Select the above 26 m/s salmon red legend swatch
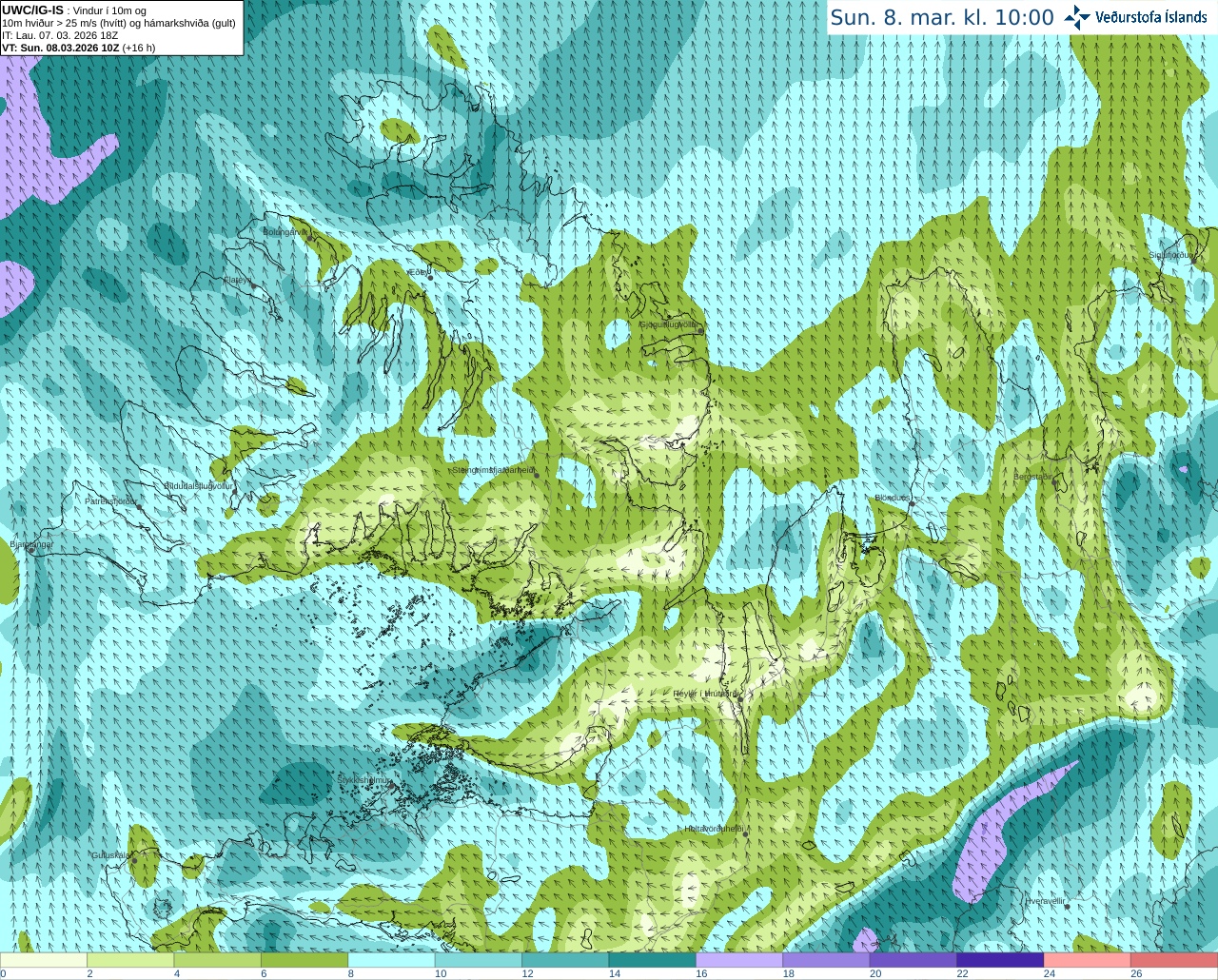 tap(1174, 960)
